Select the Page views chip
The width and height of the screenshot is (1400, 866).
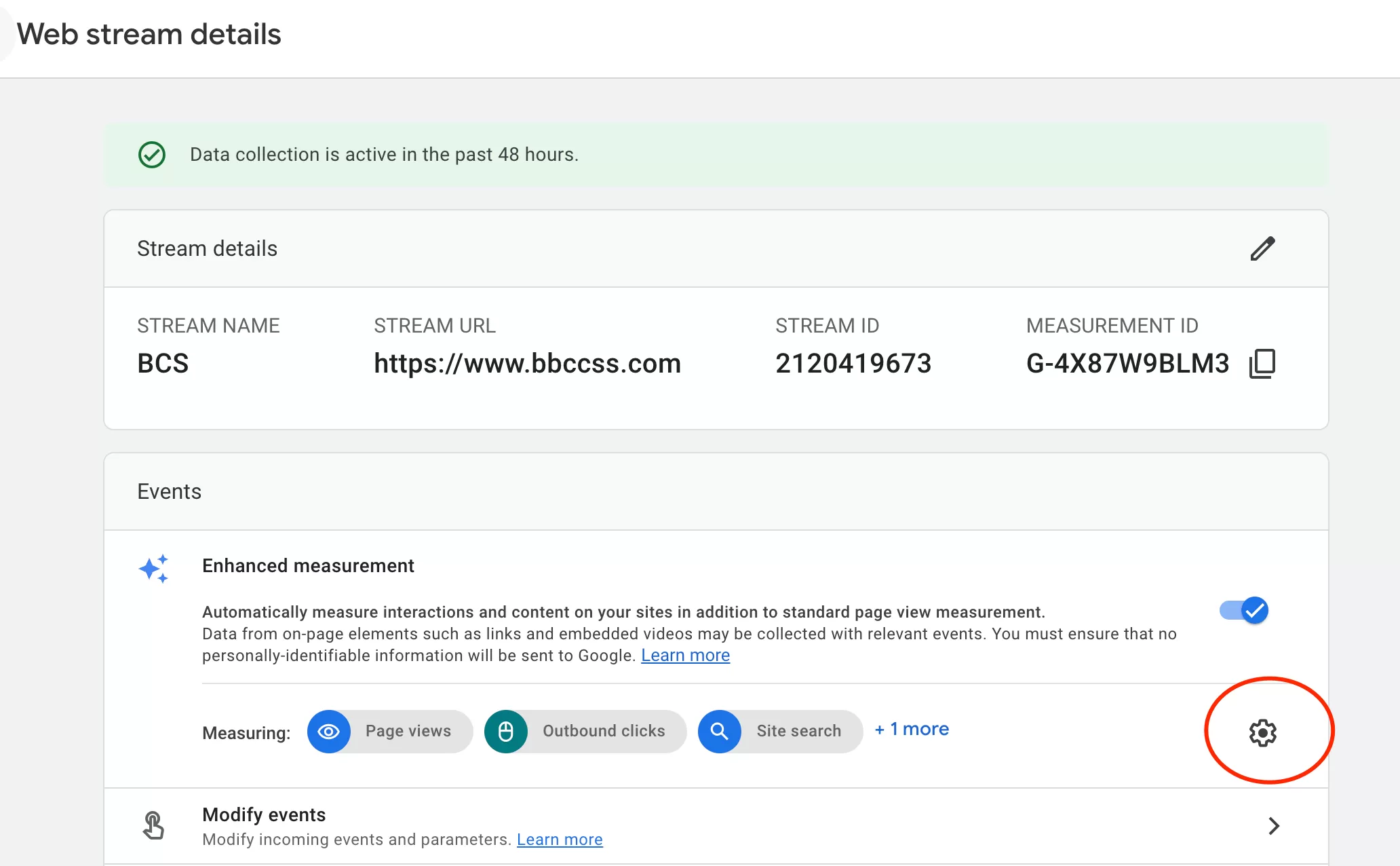point(390,732)
